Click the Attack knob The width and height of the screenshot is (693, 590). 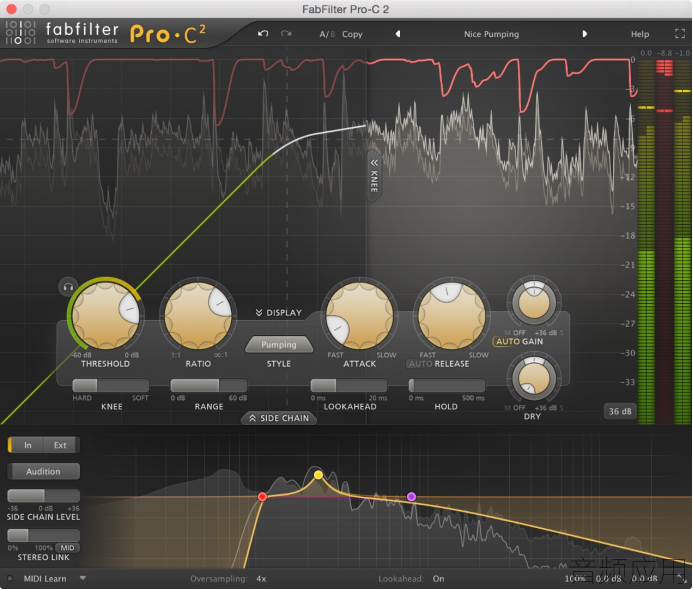[x=359, y=316]
